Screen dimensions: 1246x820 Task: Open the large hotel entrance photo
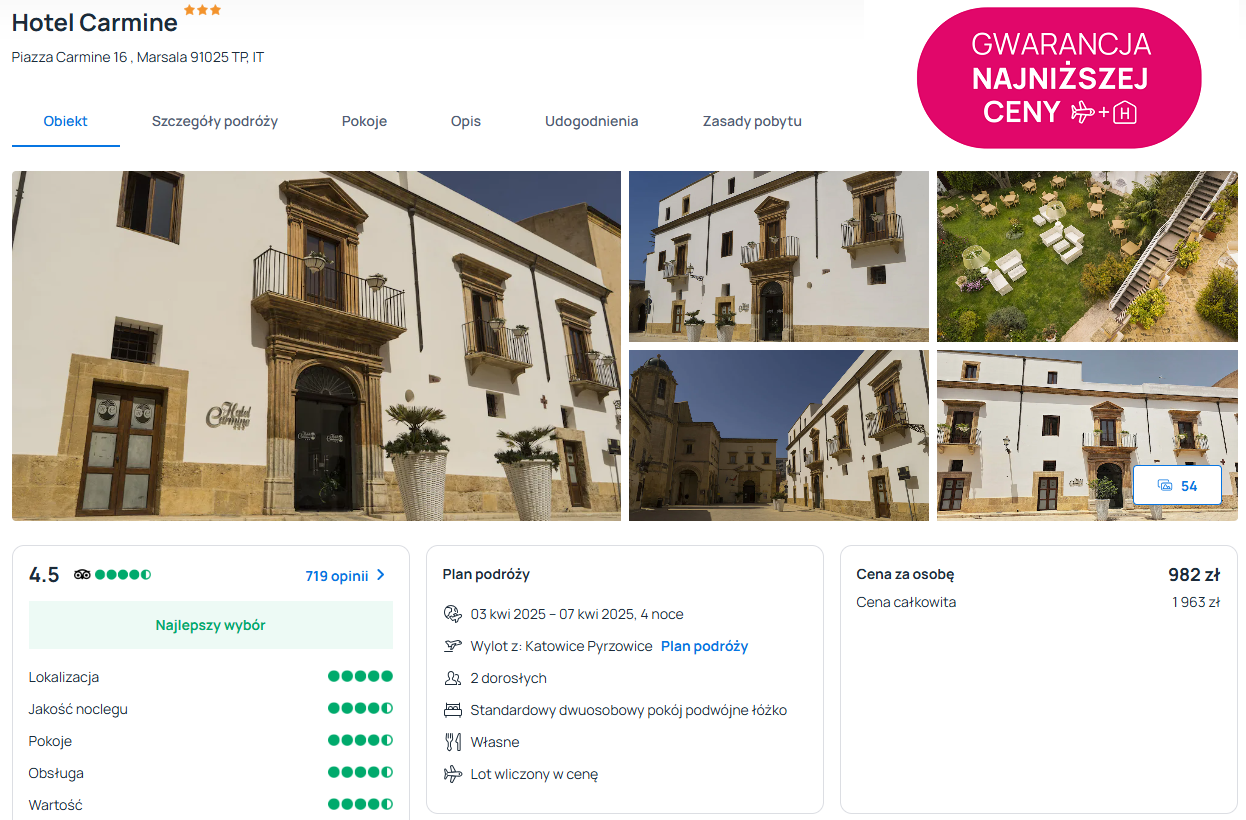coord(316,346)
